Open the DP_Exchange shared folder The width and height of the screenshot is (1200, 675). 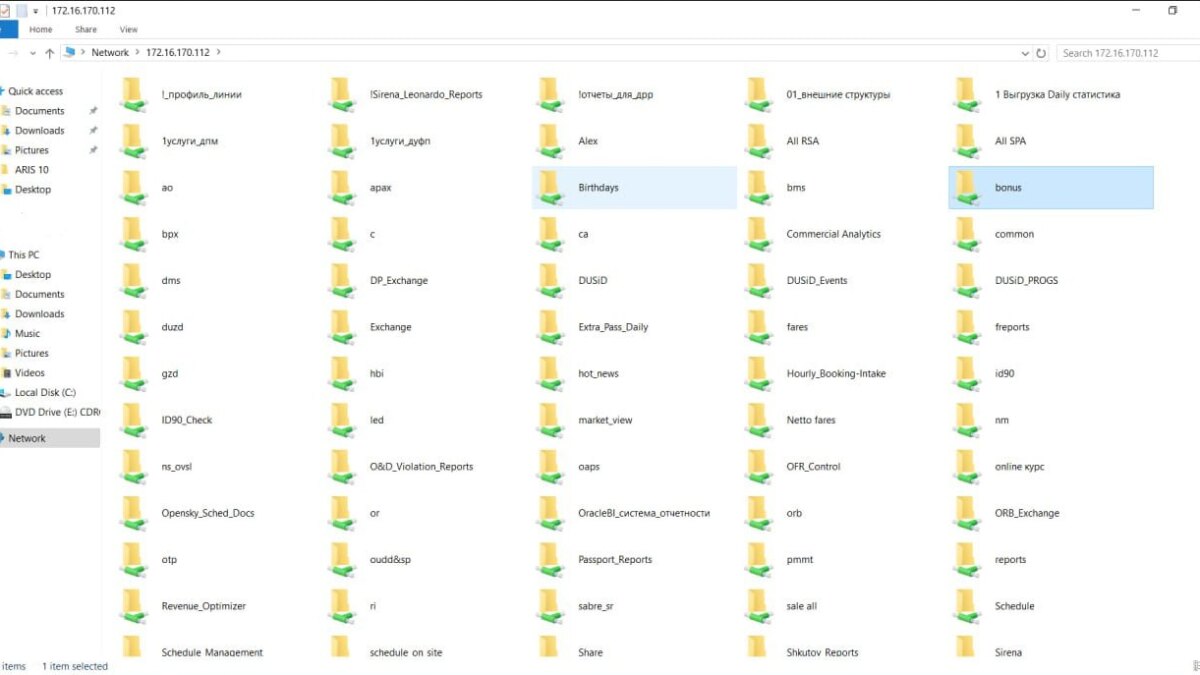398,281
